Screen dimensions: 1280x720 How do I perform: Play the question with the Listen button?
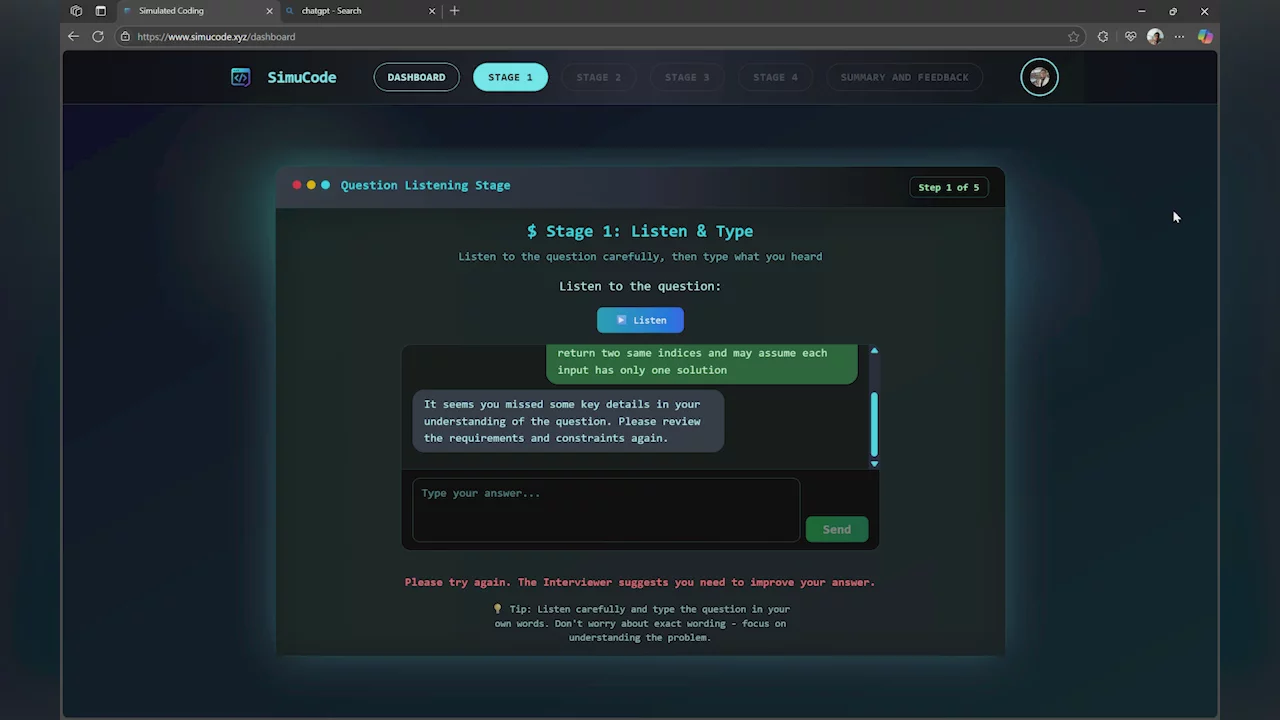pos(640,320)
